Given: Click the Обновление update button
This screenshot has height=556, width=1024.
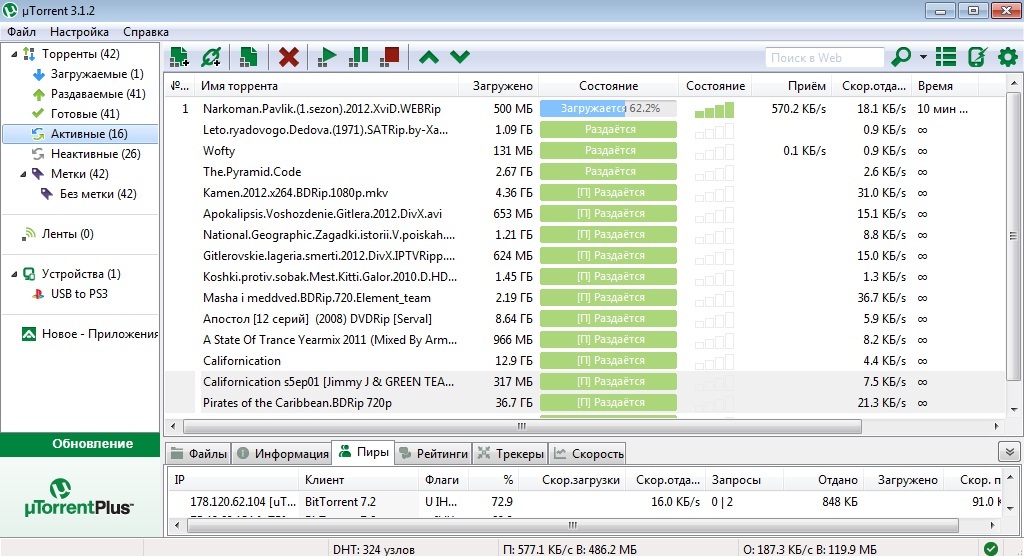Looking at the screenshot, I should [x=80, y=443].
